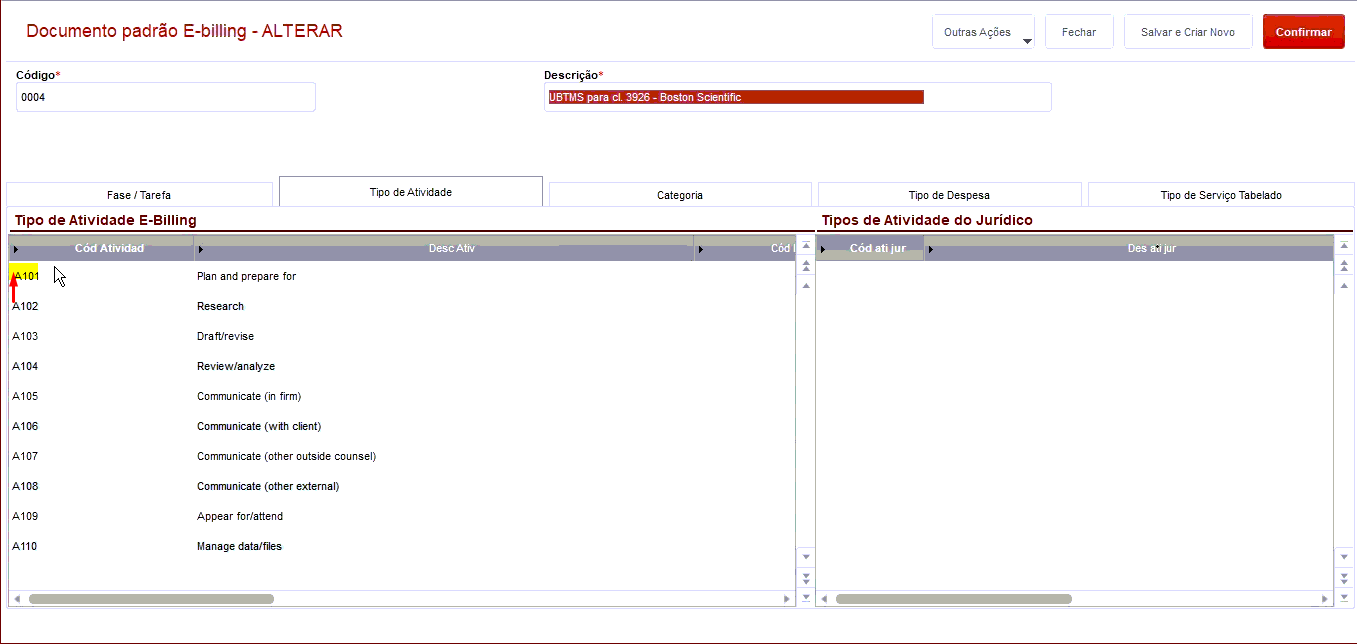Click left arrow of Jurídico grid horizontal scrollbar
This screenshot has width=1357, height=644.
[823, 599]
